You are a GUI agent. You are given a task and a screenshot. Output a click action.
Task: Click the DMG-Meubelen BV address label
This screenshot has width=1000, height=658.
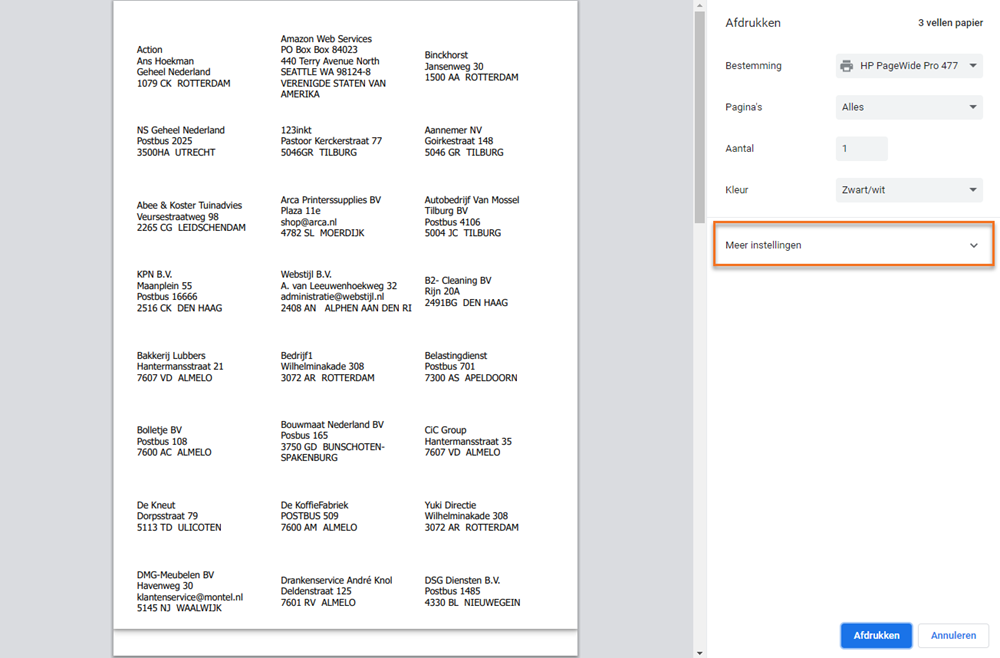click(190, 592)
